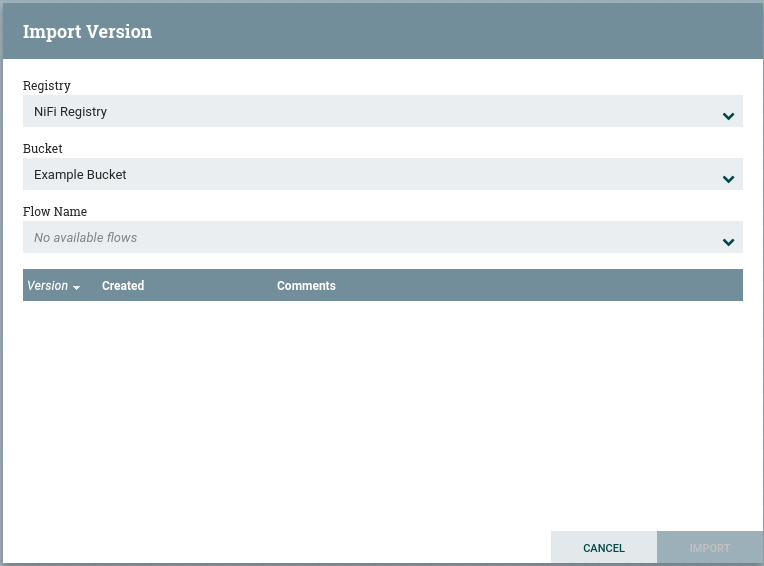Click the Bucket dropdown chevron arrow
764x566 pixels.
pyautogui.click(x=728, y=179)
